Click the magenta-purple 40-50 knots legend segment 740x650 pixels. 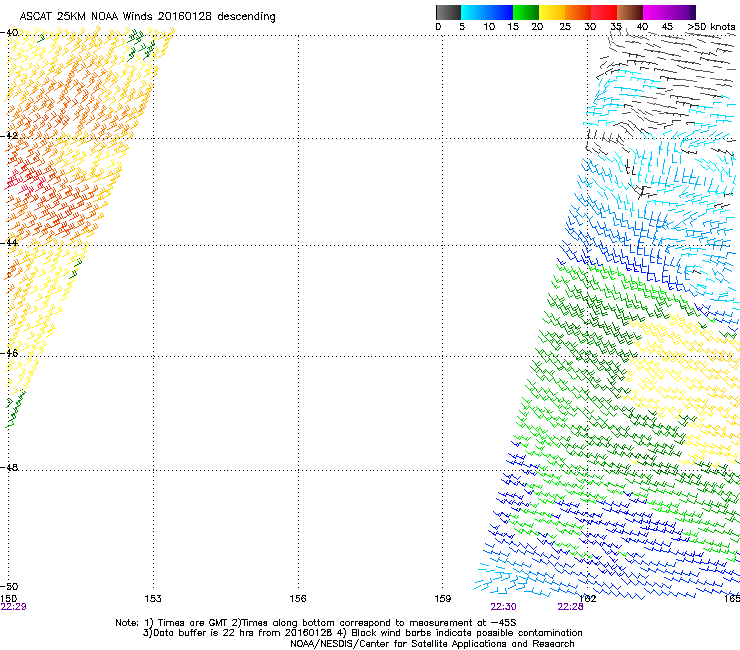point(669,12)
